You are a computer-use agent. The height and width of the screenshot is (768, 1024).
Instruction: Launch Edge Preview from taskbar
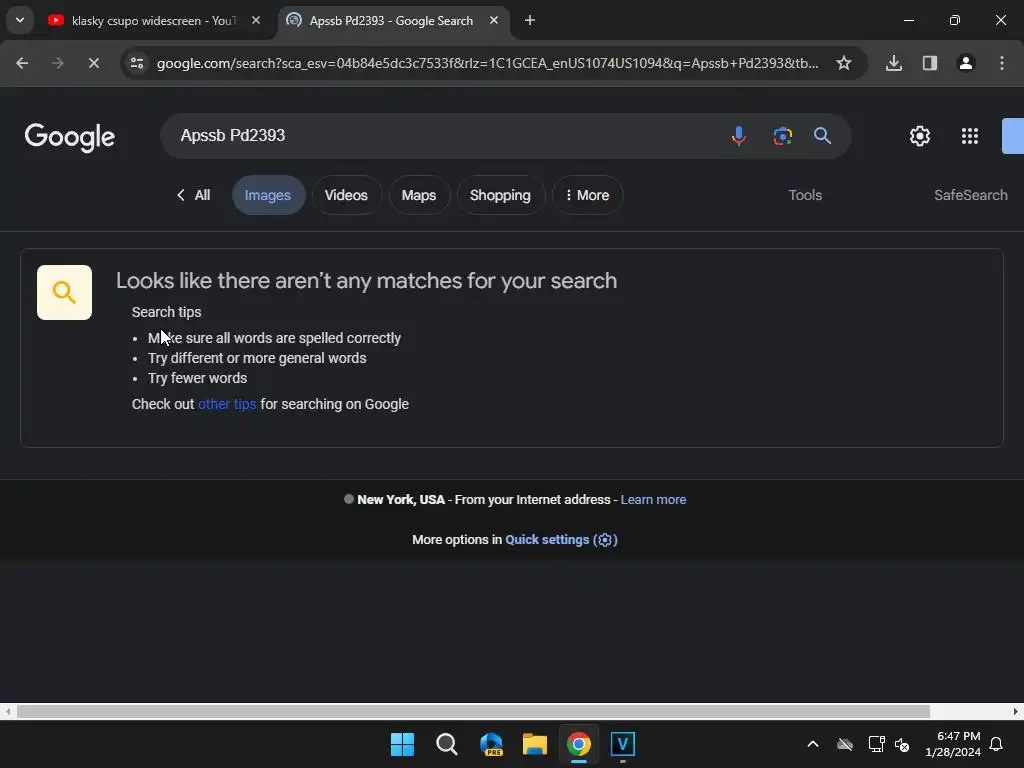point(491,744)
